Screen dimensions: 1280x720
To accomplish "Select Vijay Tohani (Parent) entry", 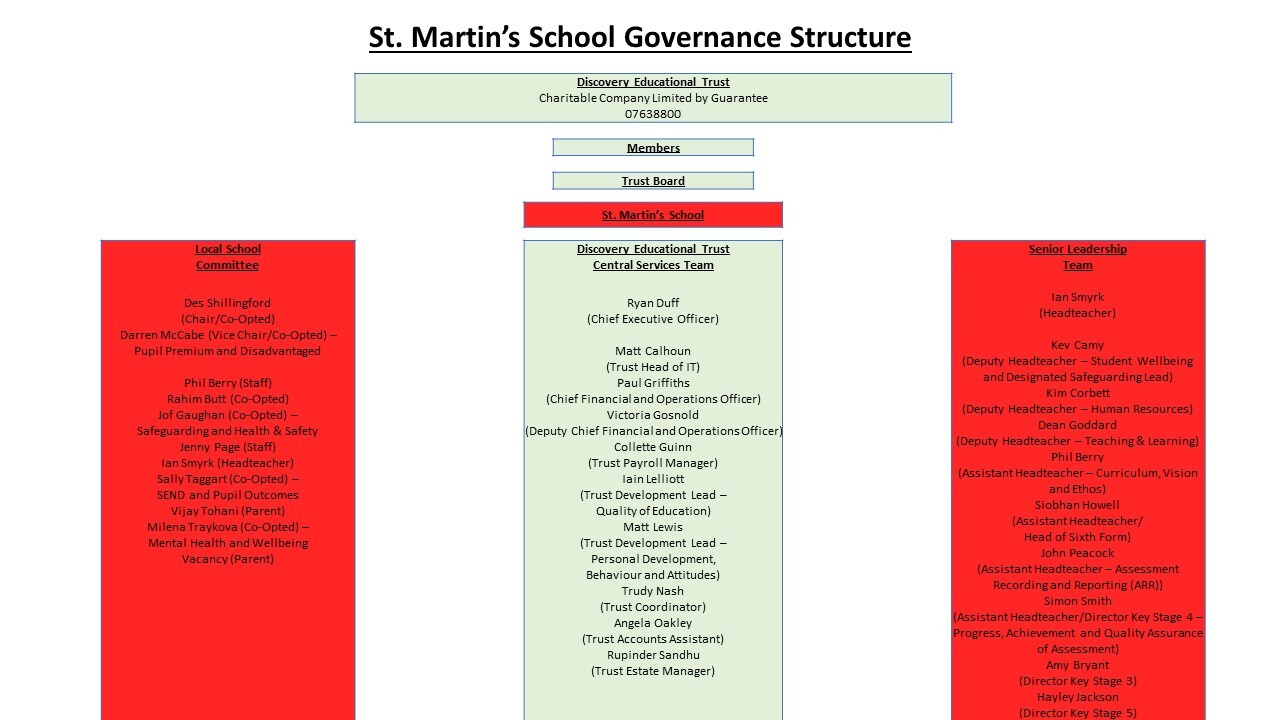I will tap(228, 511).
